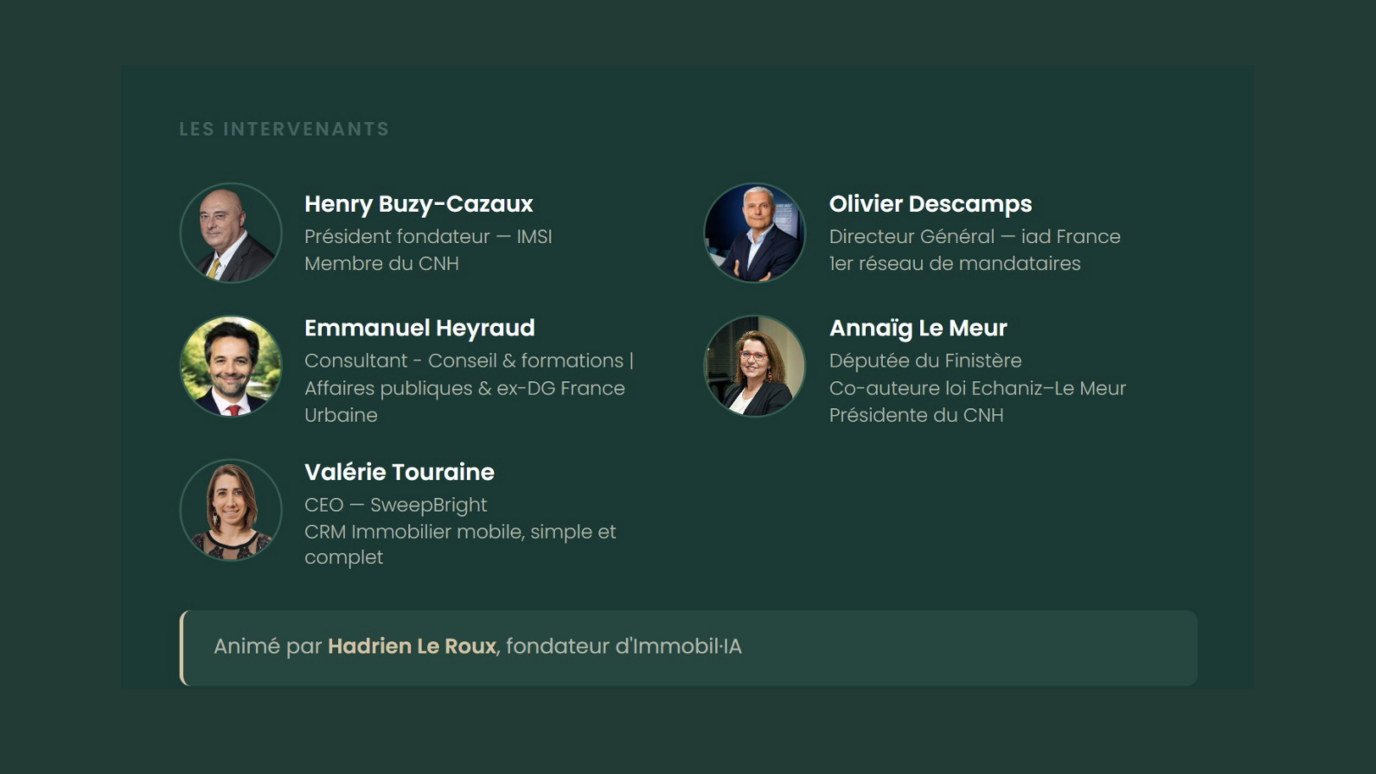Open the Annaïg Le Meur name heading
Screen dimensions: 1376x774
click(x=917, y=328)
